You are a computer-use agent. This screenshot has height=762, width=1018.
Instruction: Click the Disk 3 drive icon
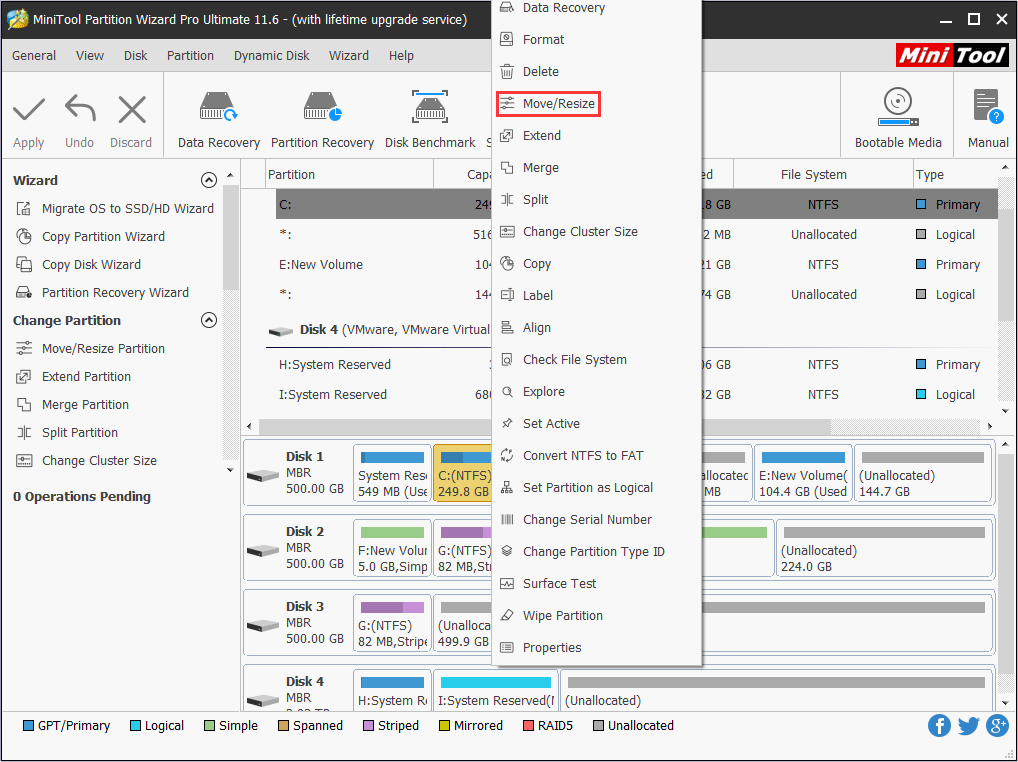(263, 626)
